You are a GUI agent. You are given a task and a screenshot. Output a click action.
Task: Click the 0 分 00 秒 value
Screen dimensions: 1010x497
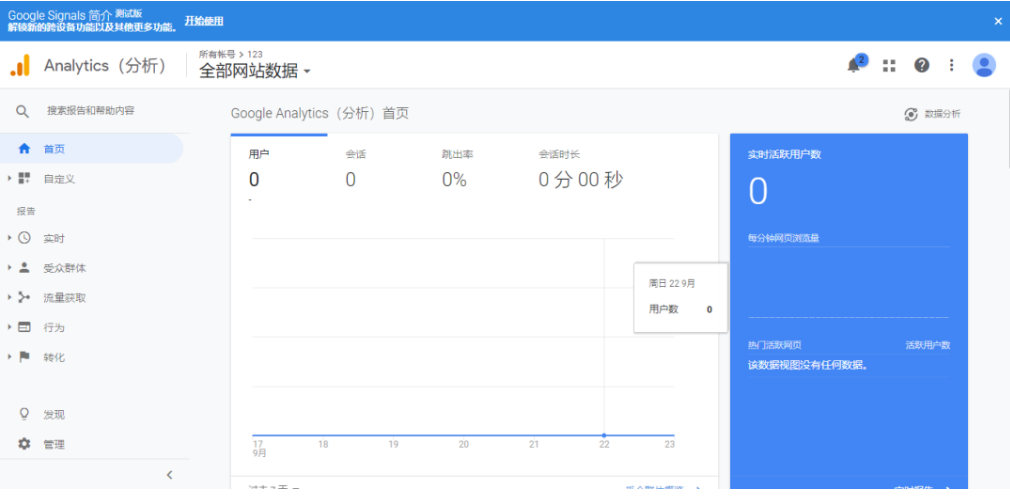click(580, 180)
